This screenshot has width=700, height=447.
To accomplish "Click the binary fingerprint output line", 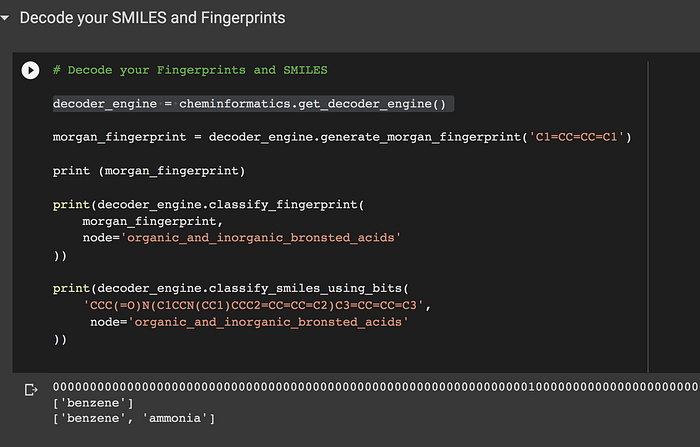I will coord(376,387).
